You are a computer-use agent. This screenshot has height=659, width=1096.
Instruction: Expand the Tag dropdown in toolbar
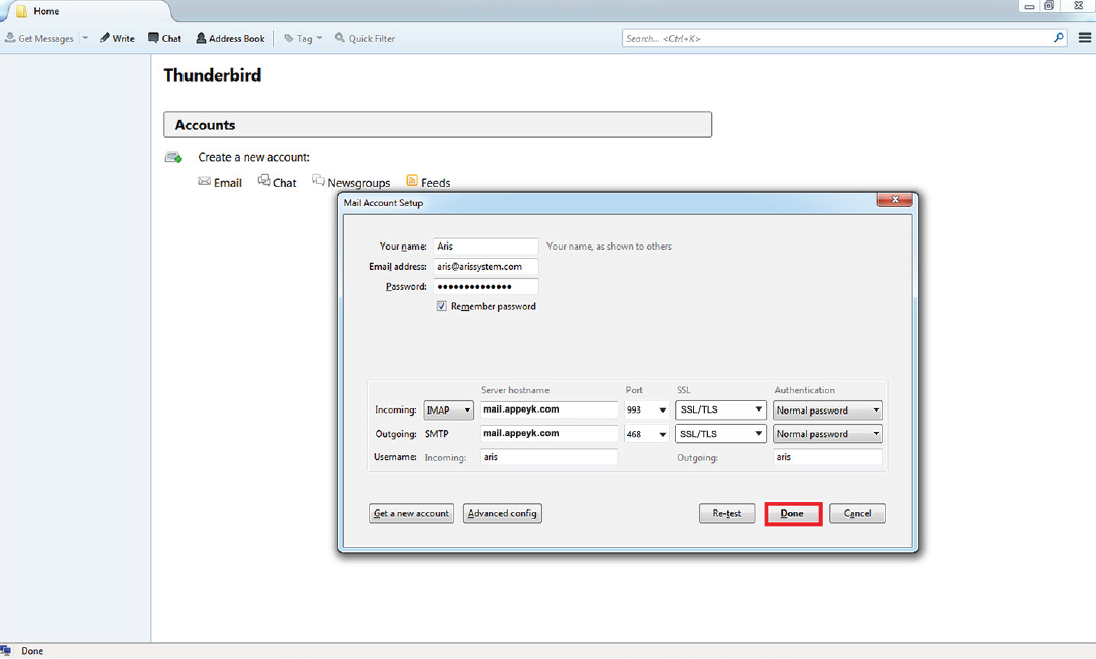(303, 38)
